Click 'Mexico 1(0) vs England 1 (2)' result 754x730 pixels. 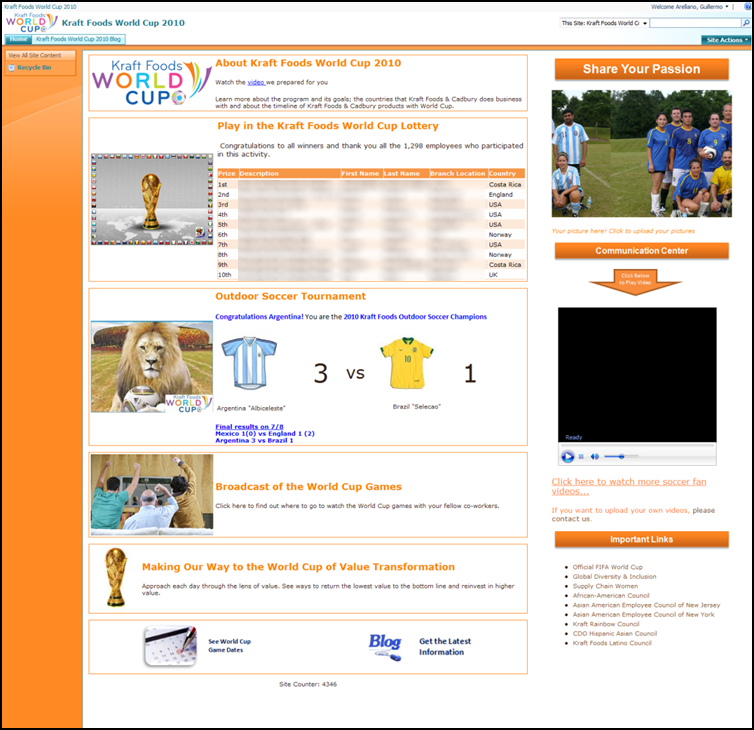coord(264,433)
